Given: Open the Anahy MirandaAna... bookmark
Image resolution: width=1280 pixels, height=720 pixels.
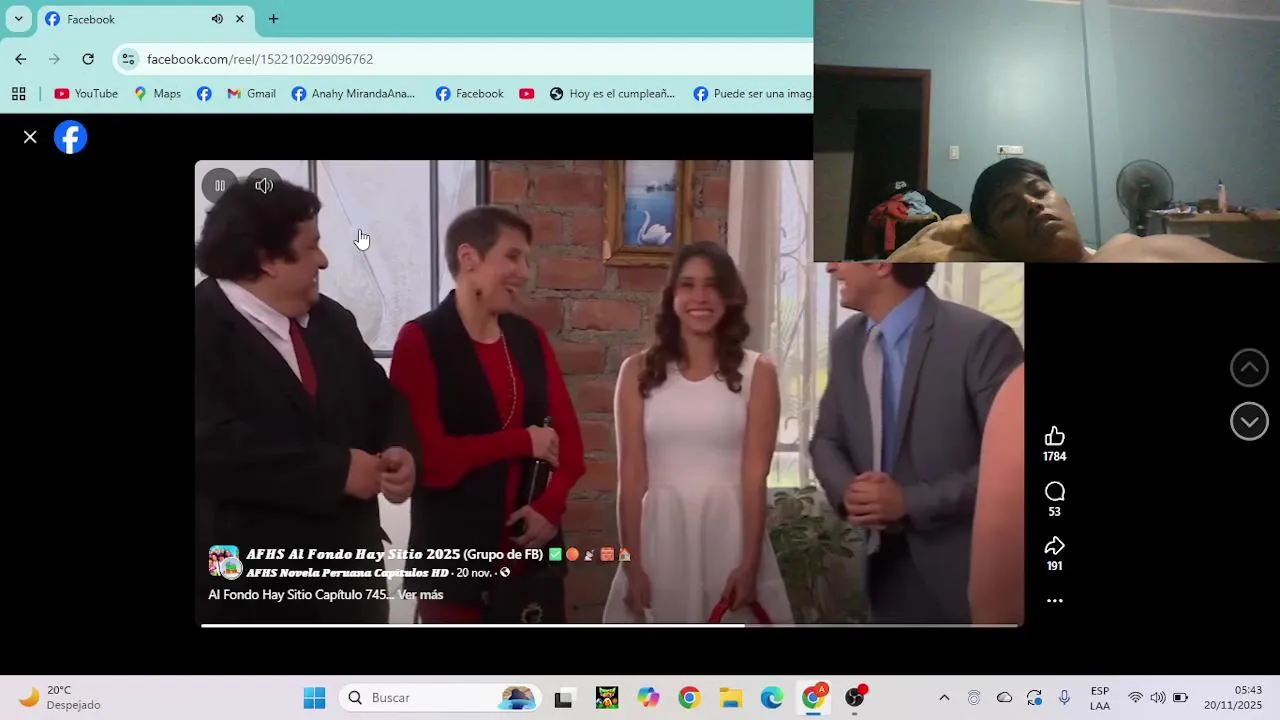Looking at the screenshot, I should click(x=353, y=94).
